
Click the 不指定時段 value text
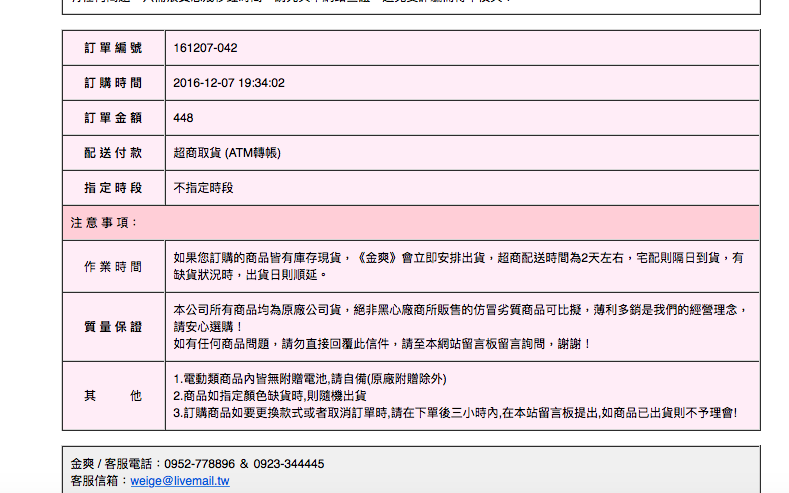pos(203,187)
